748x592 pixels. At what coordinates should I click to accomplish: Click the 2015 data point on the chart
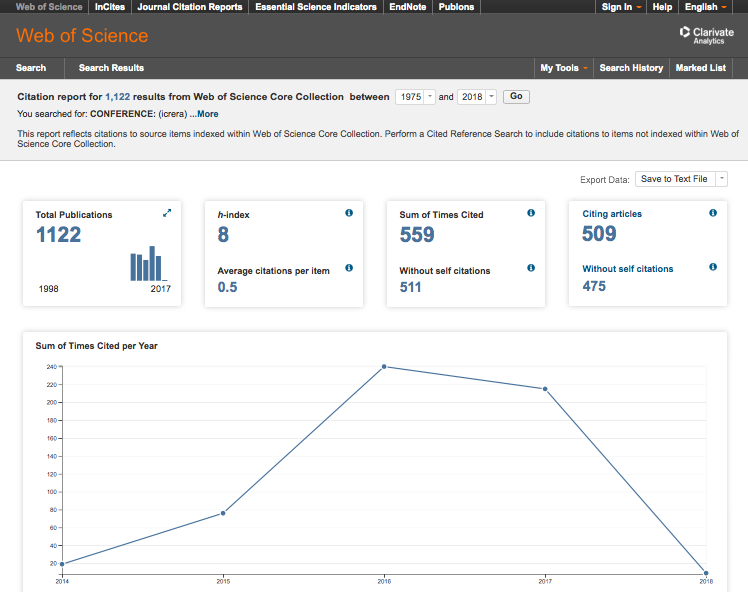pyautogui.click(x=223, y=513)
